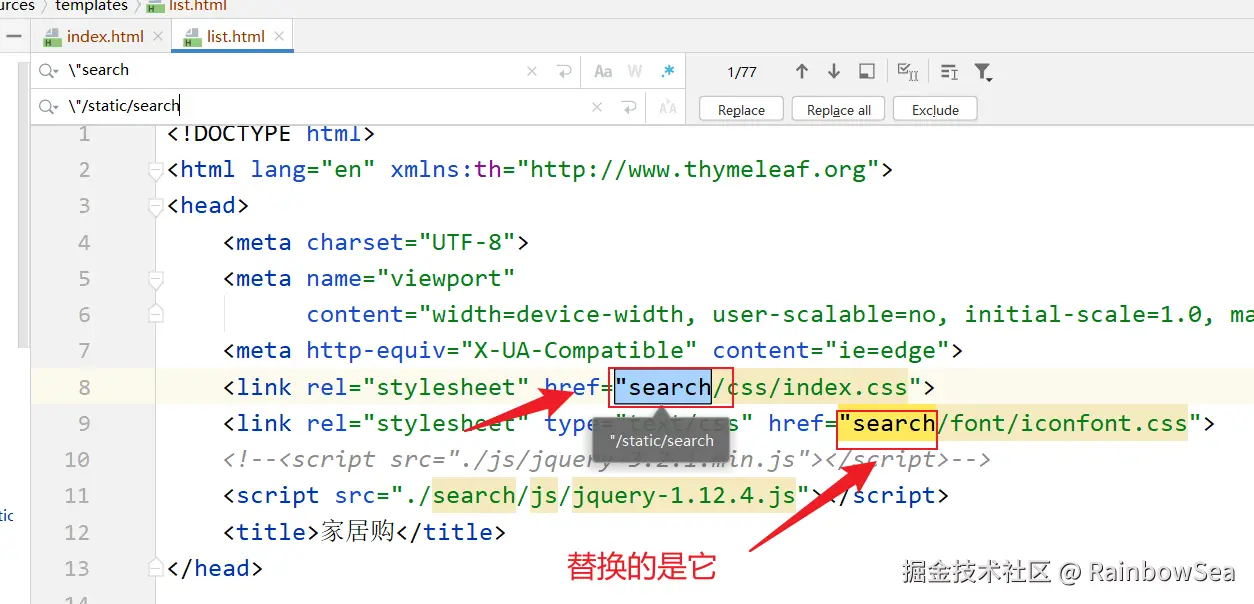Insert new line in find field
Screen dimensions: 1254x604
pos(564,71)
